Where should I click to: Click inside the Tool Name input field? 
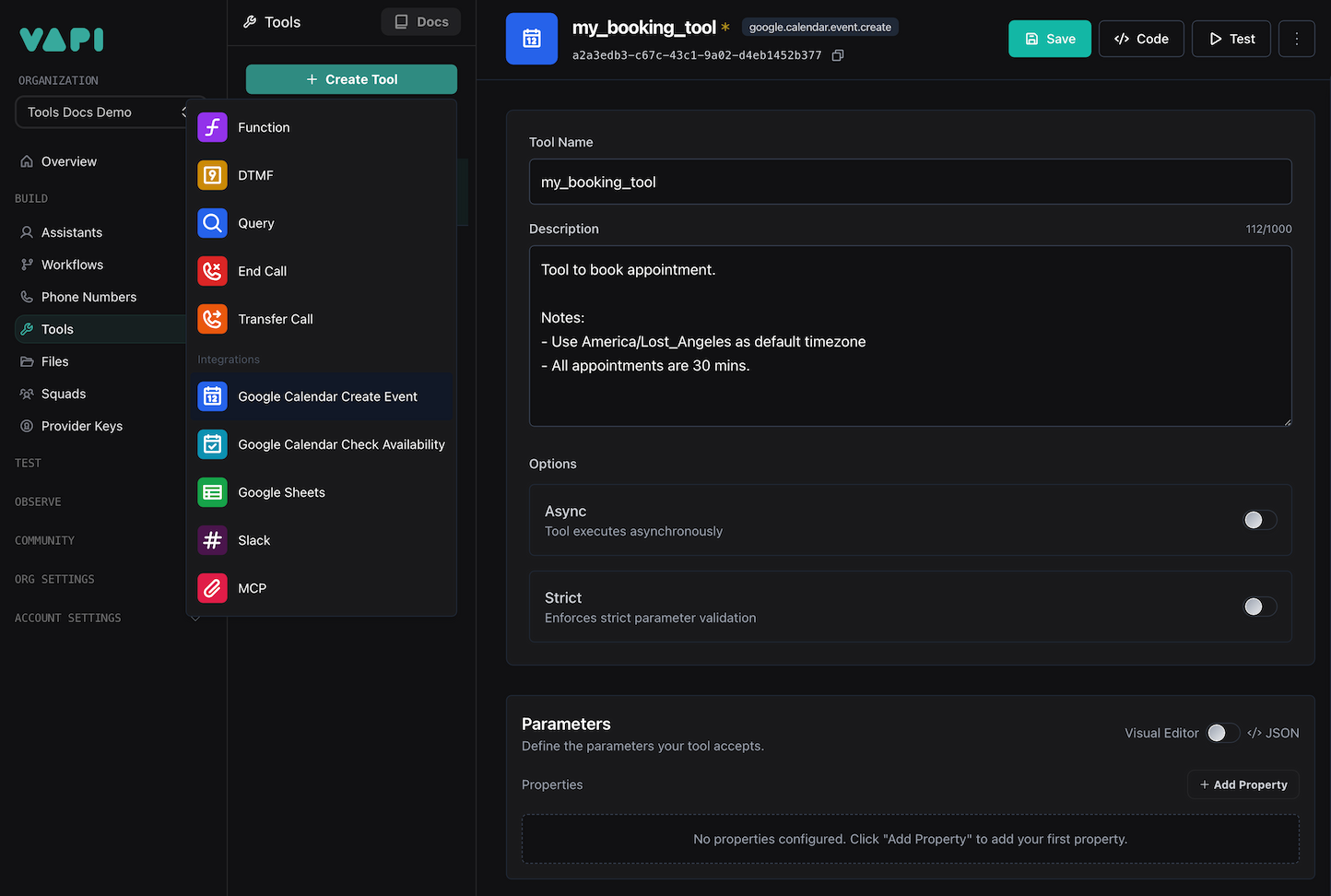point(910,182)
